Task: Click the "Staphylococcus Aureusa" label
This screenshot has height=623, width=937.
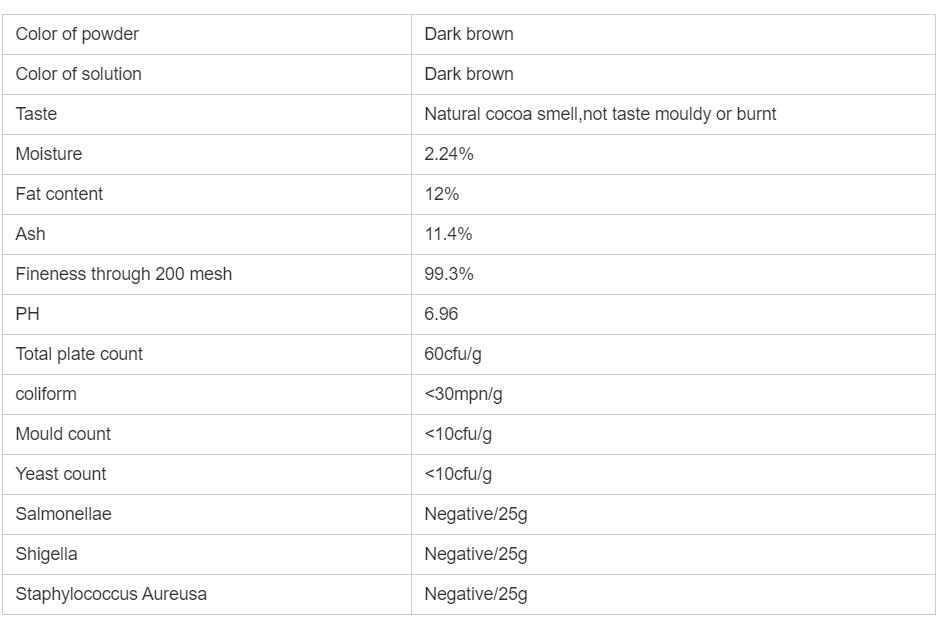Action: [111, 594]
